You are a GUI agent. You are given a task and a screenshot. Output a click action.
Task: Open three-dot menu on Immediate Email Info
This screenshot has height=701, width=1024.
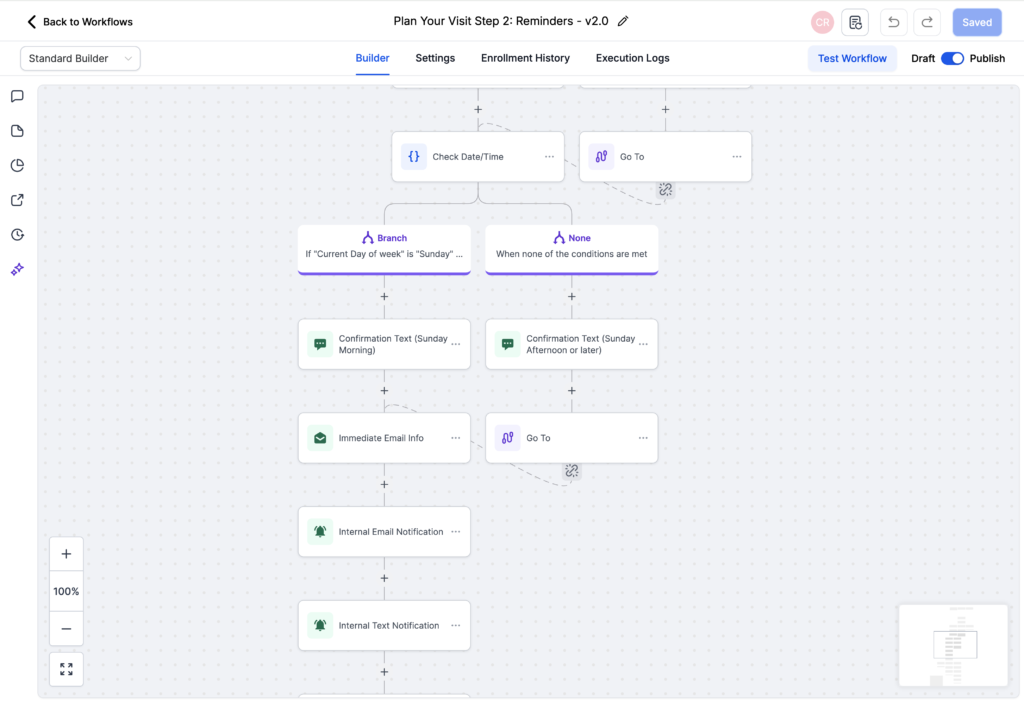tap(455, 438)
